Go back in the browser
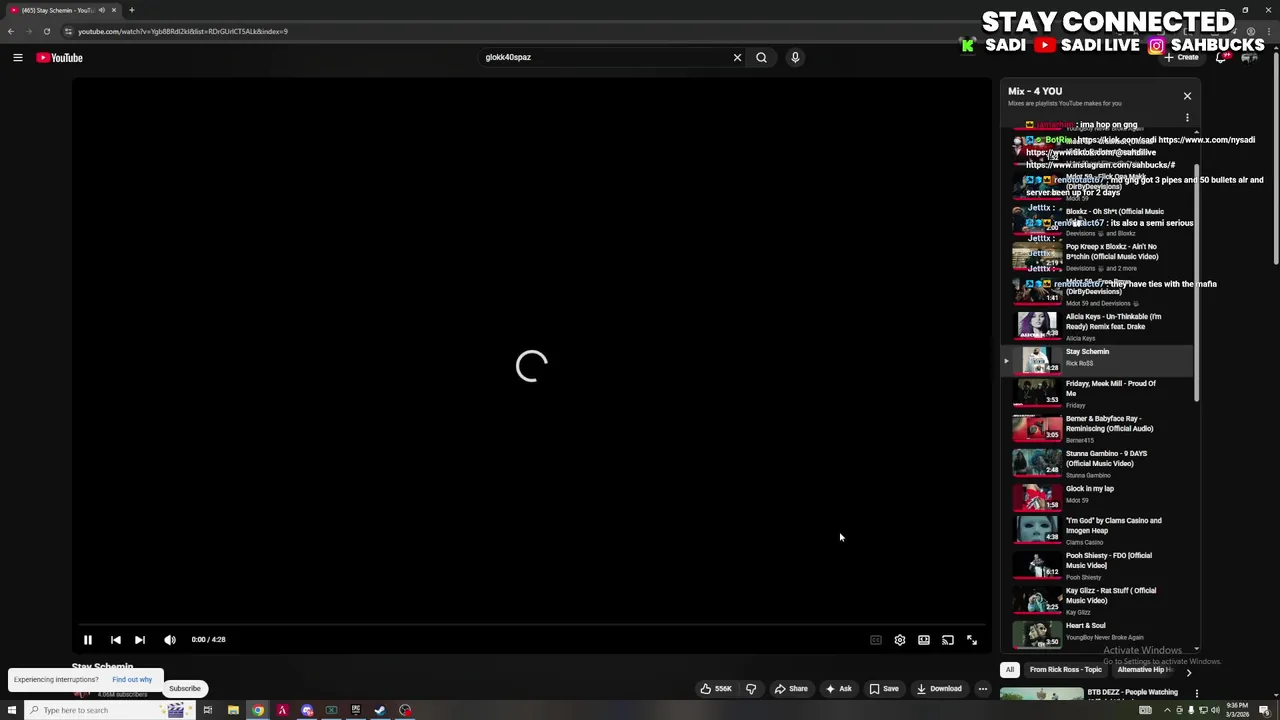Screen dimensions: 1280x720 (11, 31)
